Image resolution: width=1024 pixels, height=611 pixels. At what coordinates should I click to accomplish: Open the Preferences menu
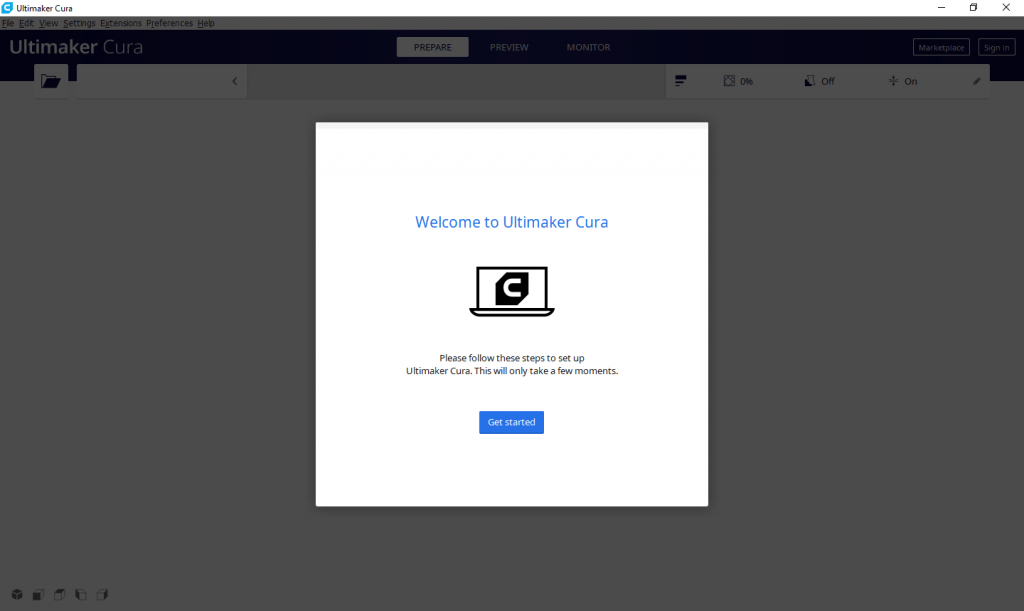pos(169,23)
